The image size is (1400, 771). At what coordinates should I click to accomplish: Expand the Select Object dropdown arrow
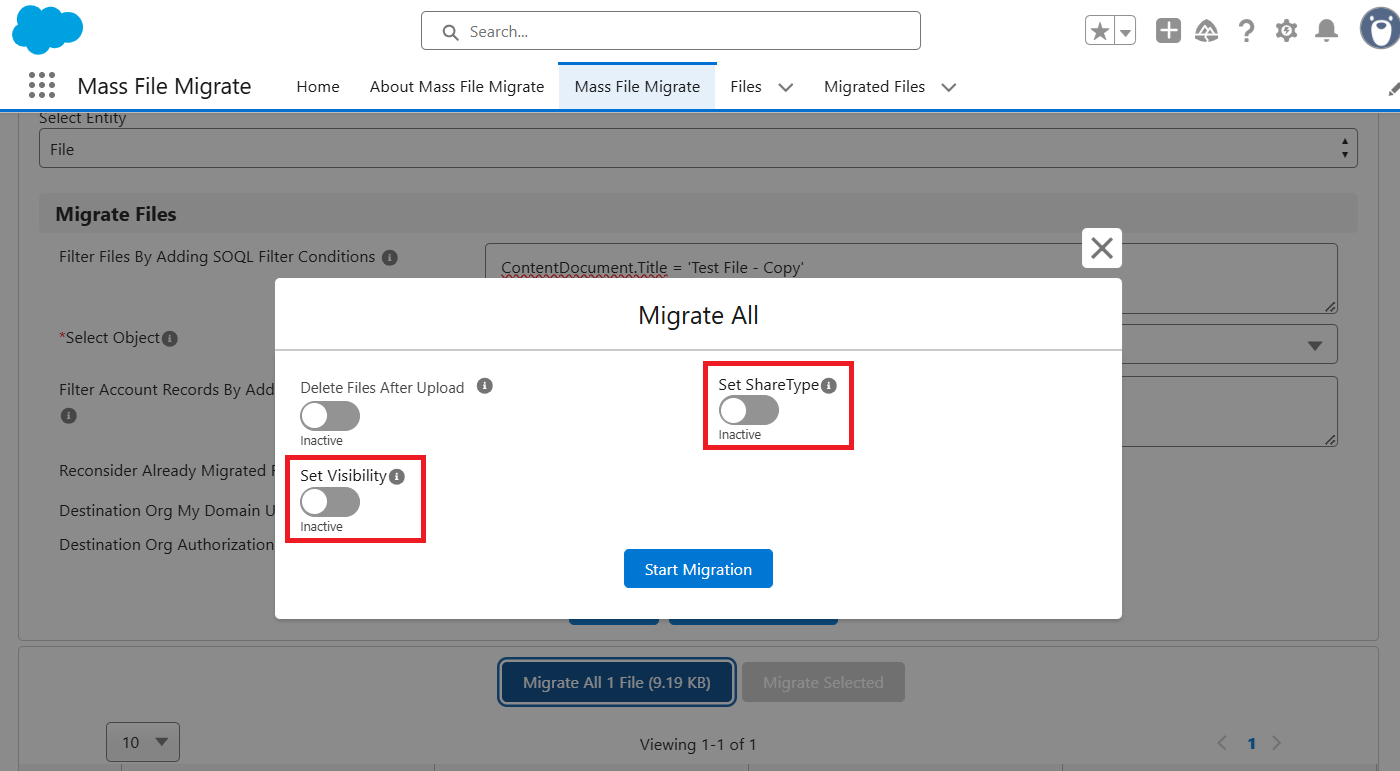click(x=1314, y=345)
